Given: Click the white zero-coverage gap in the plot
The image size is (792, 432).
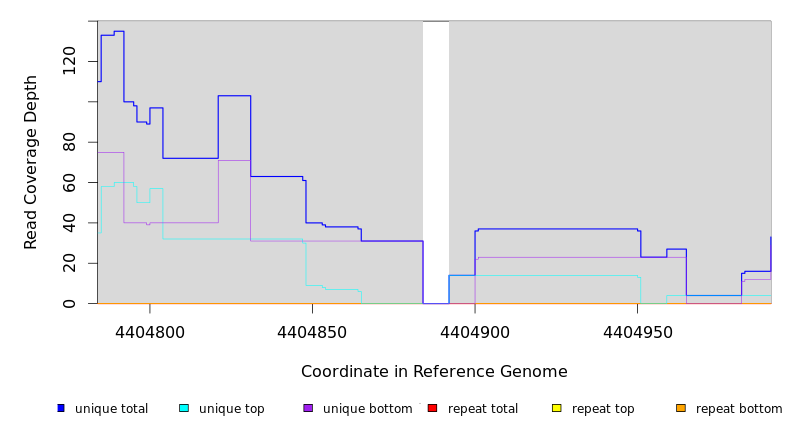Looking at the screenshot, I should pyautogui.click(x=436, y=160).
